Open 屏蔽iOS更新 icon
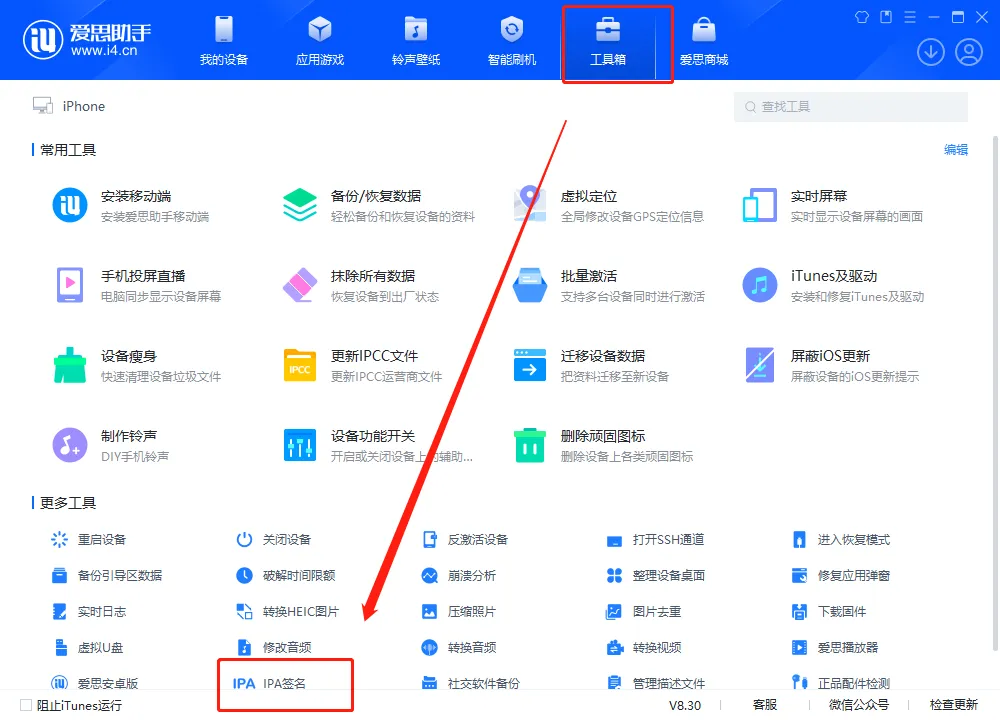This screenshot has width=1000, height=720. pyautogui.click(x=760, y=365)
